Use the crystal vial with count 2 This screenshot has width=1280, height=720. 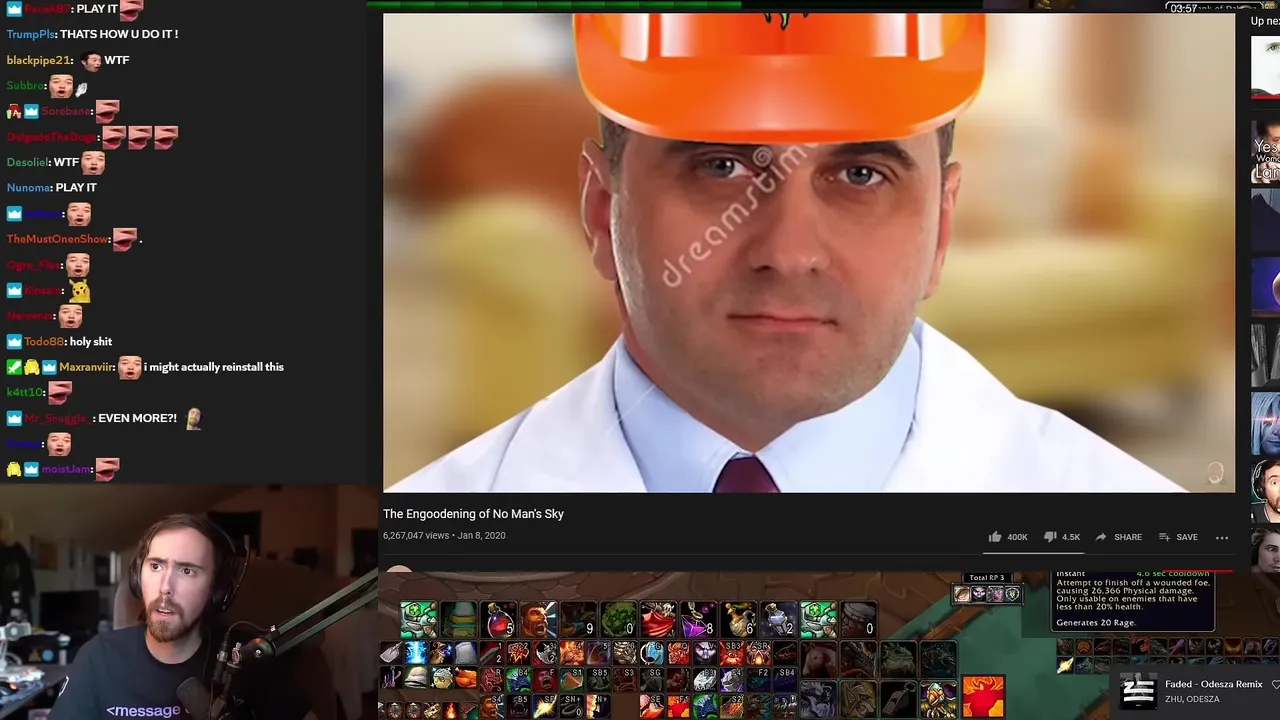pos(779,619)
